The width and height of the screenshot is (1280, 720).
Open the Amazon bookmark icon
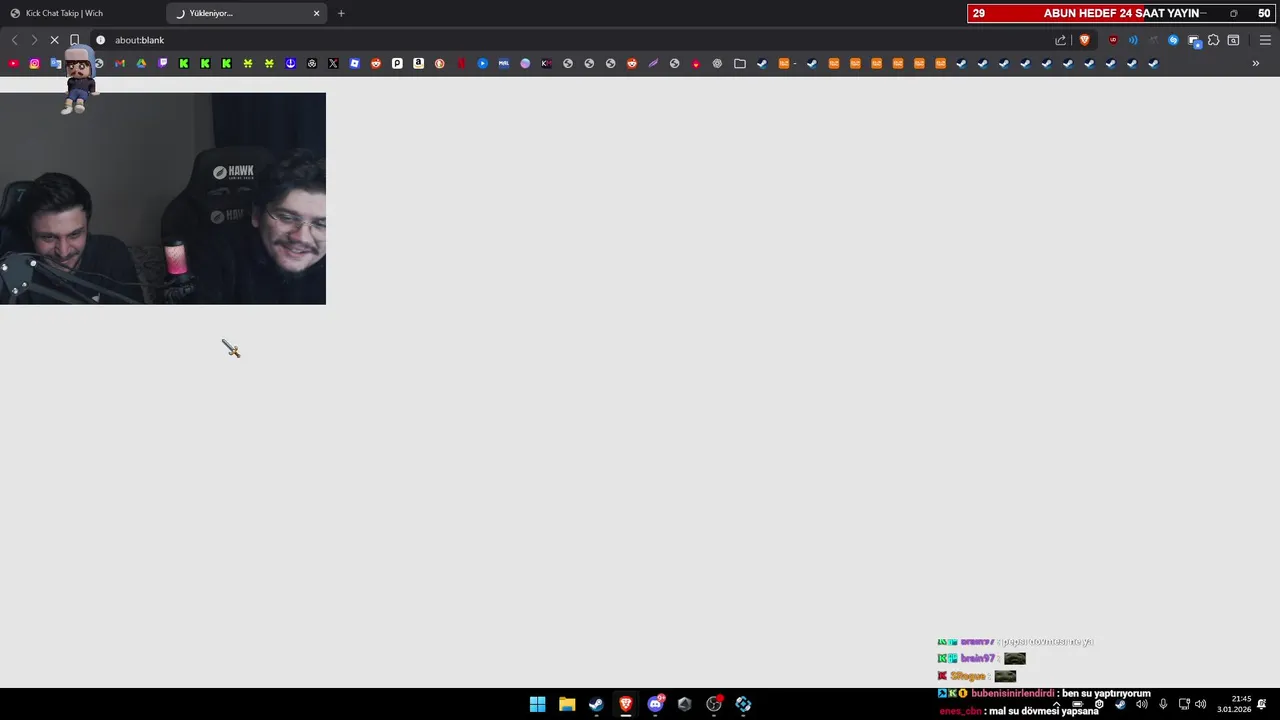(418, 63)
